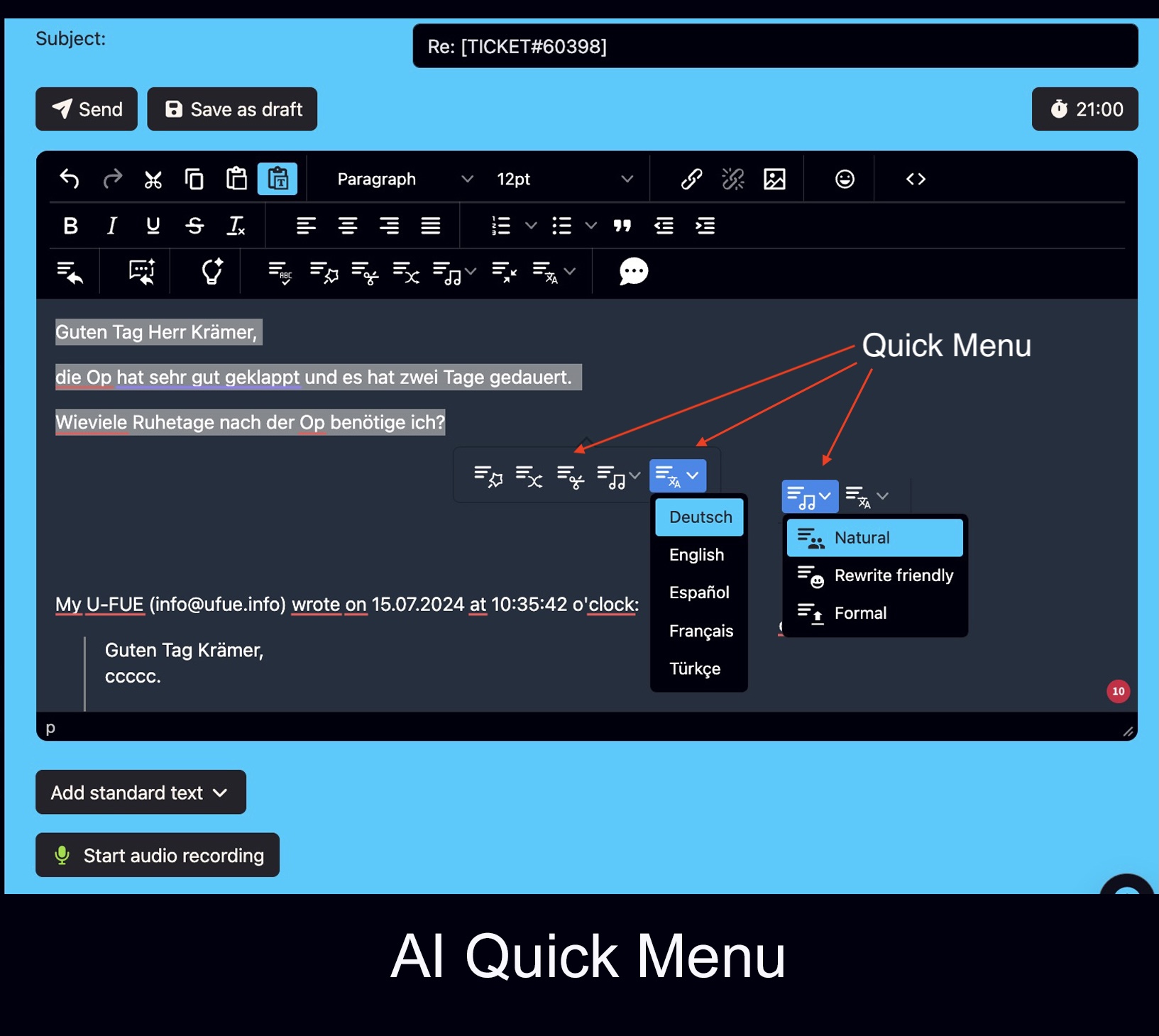Click the Remove link icon
The height and width of the screenshot is (1036, 1159).
point(733,179)
